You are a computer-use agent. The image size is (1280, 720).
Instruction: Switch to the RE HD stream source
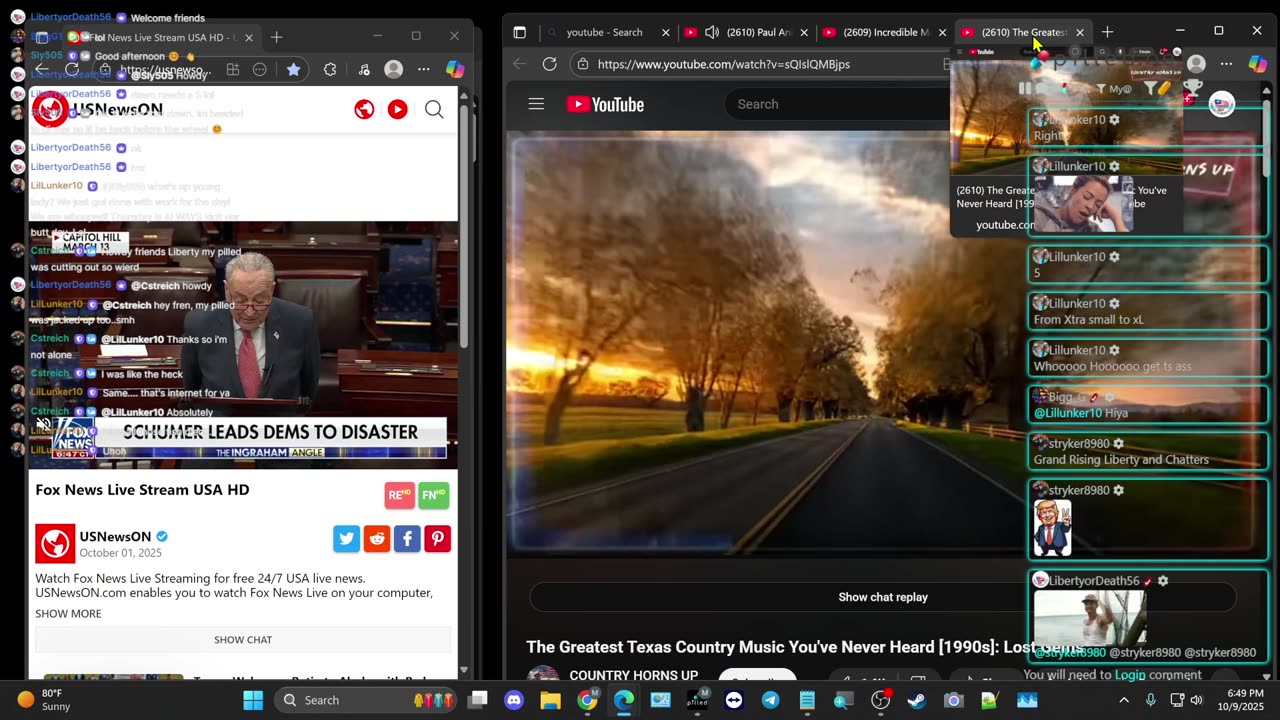399,495
